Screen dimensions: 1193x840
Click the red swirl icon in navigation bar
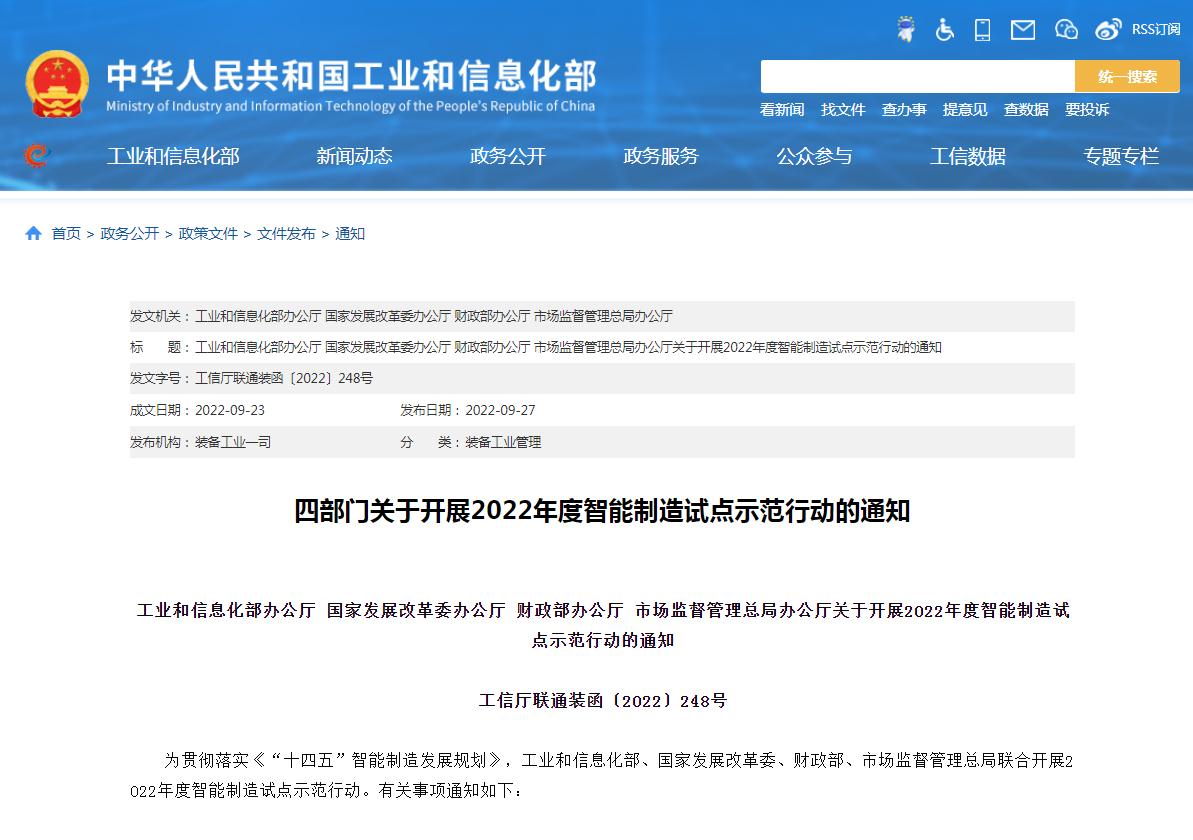(37, 155)
